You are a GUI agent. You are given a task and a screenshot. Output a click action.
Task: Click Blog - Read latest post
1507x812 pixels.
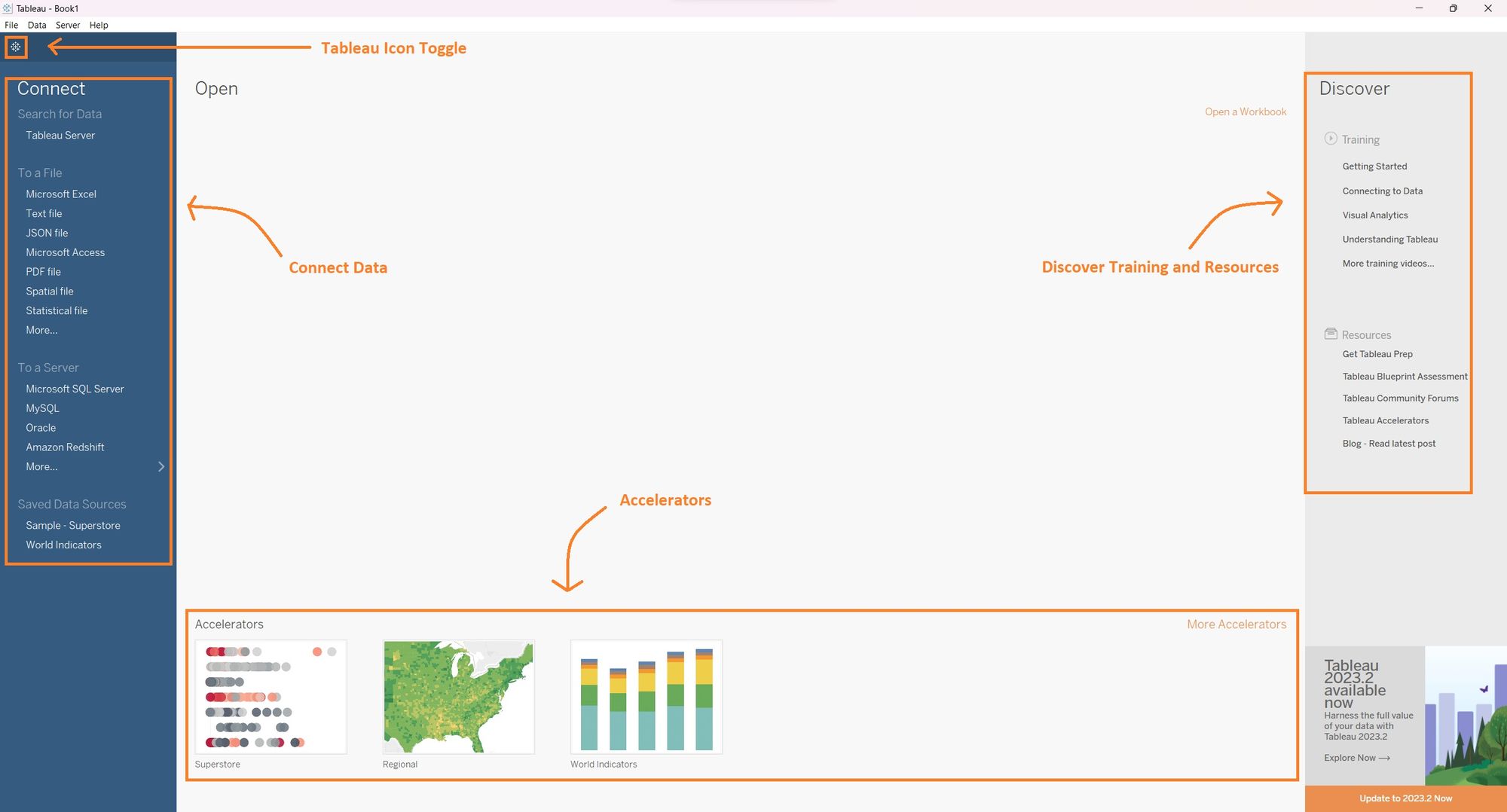1389,444
